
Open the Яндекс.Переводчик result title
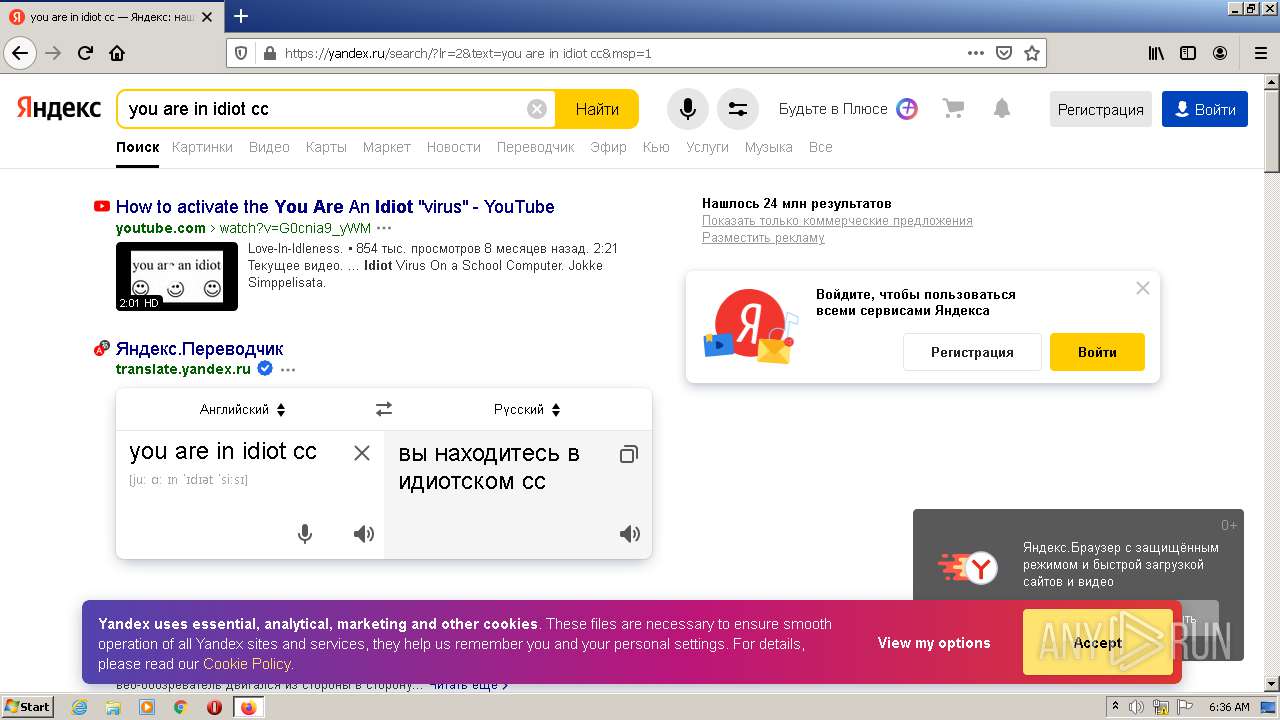[200, 349]
